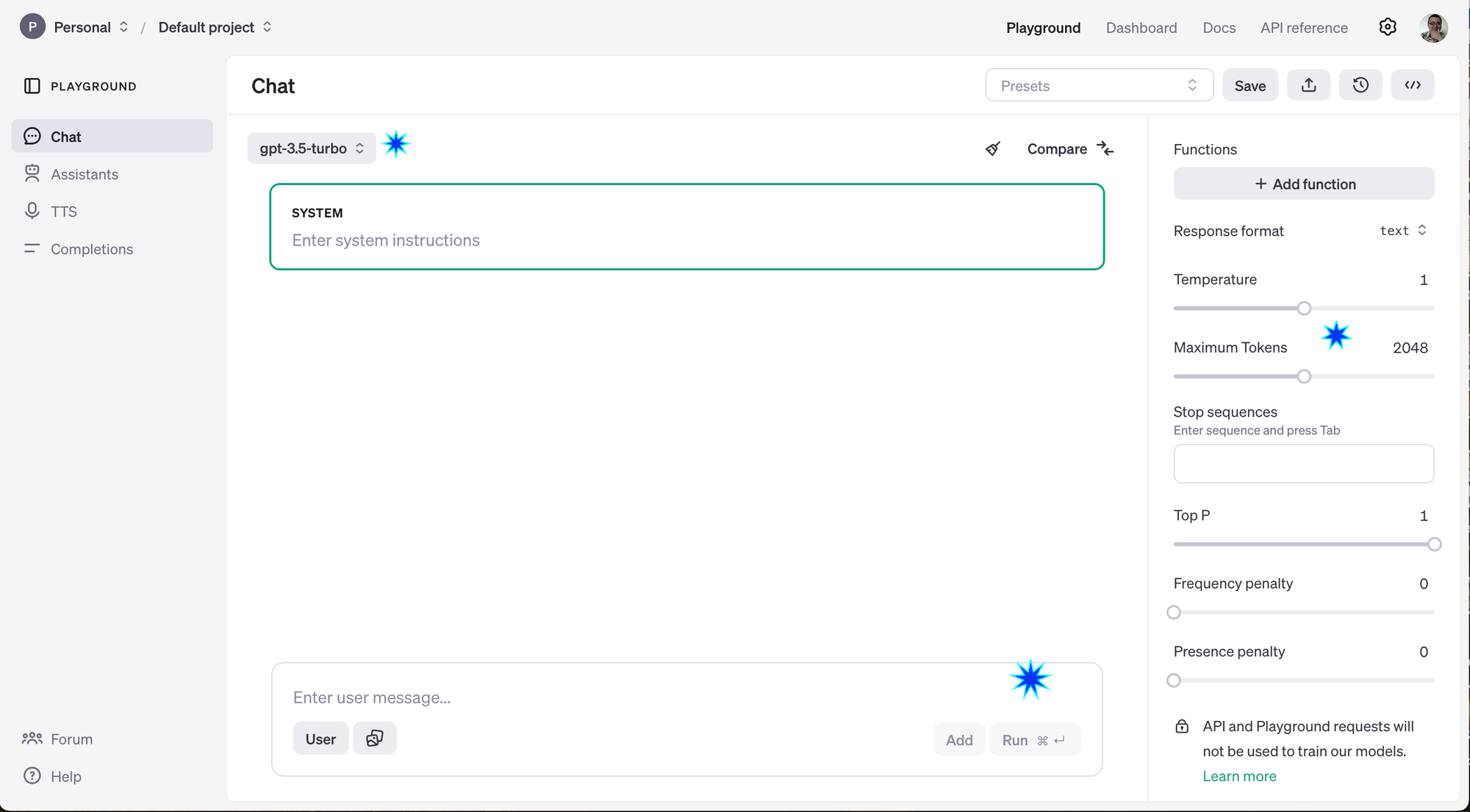Open the gpt-3.5-turbo model dropdown

tap(312, 148)
